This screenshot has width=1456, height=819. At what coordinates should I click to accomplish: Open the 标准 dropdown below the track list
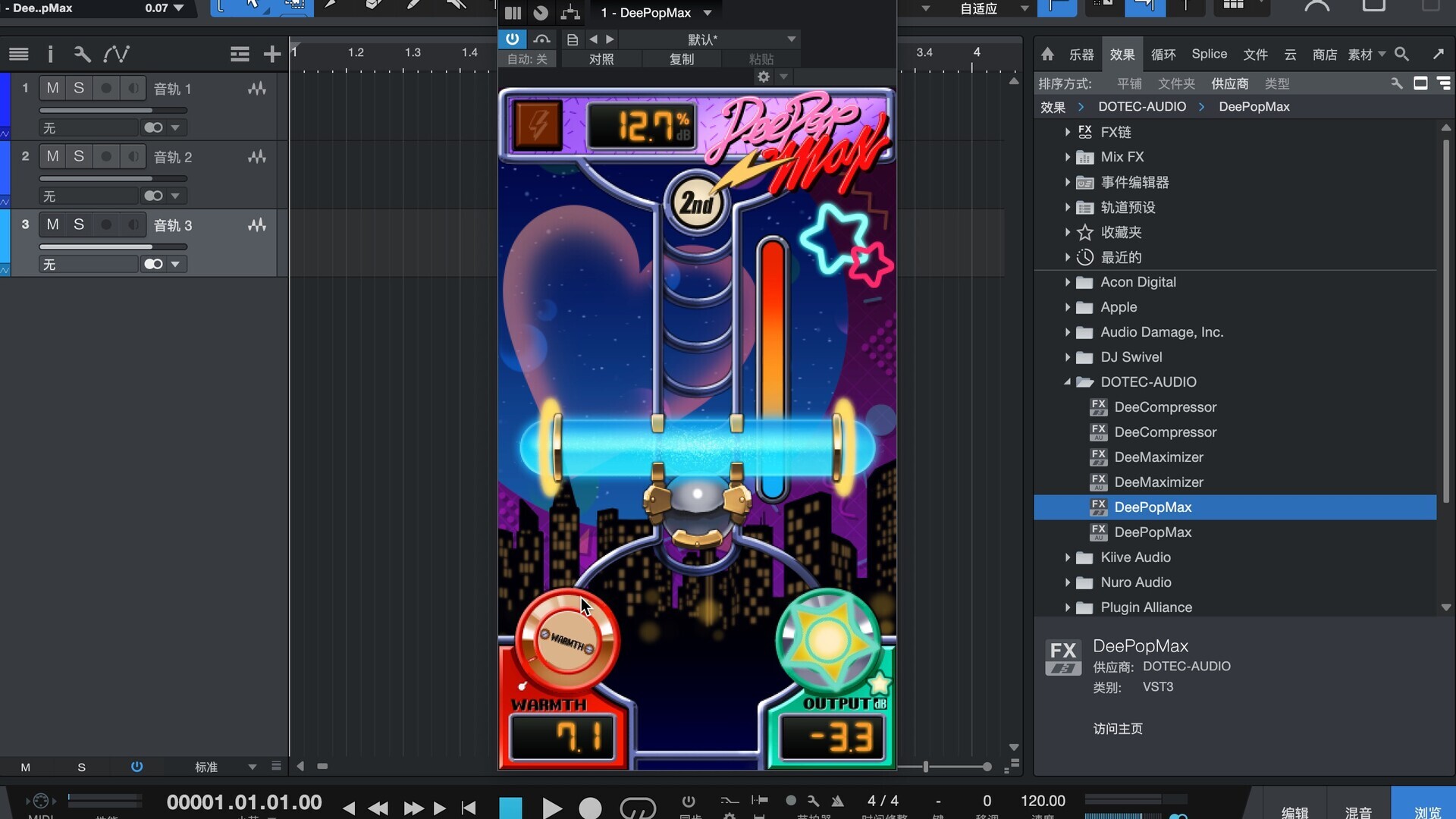[225, 767]
